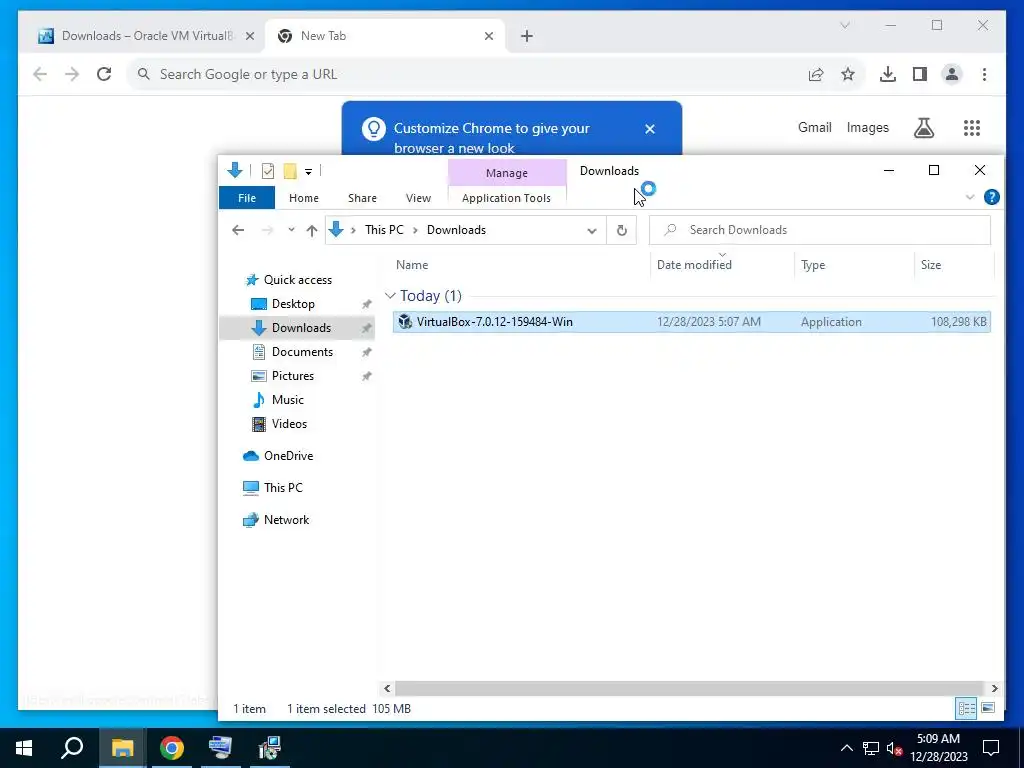Open Chrome's tab search chevron

(844, 25)
